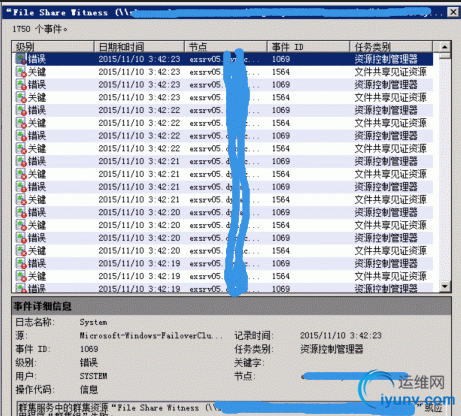Select the 错误 3:42:19 row above the 关键 3:42:19 row

point(223,264)
